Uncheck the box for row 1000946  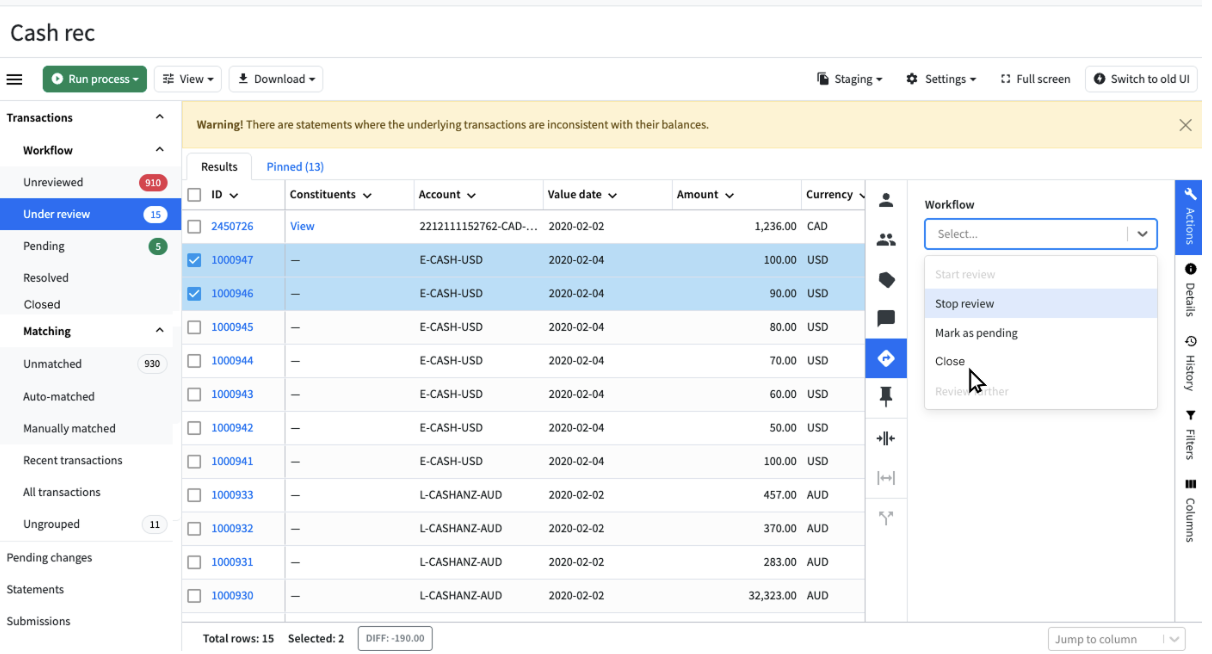click(195, 294)
